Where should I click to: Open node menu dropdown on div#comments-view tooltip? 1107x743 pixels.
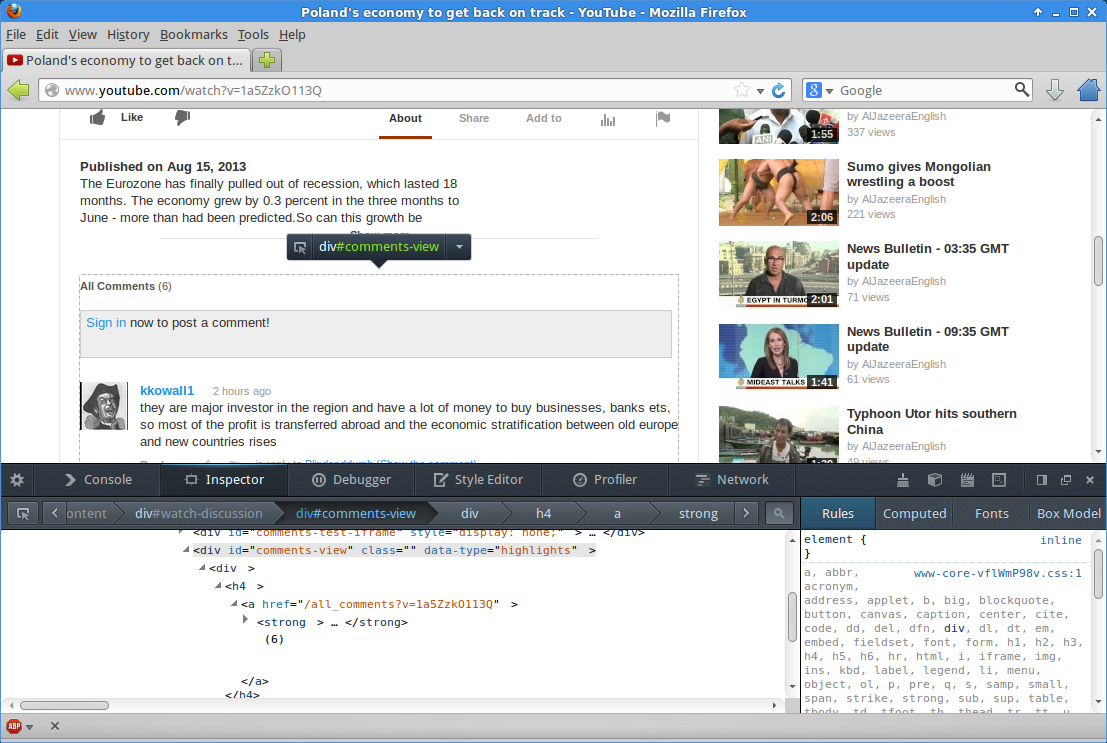458,247
